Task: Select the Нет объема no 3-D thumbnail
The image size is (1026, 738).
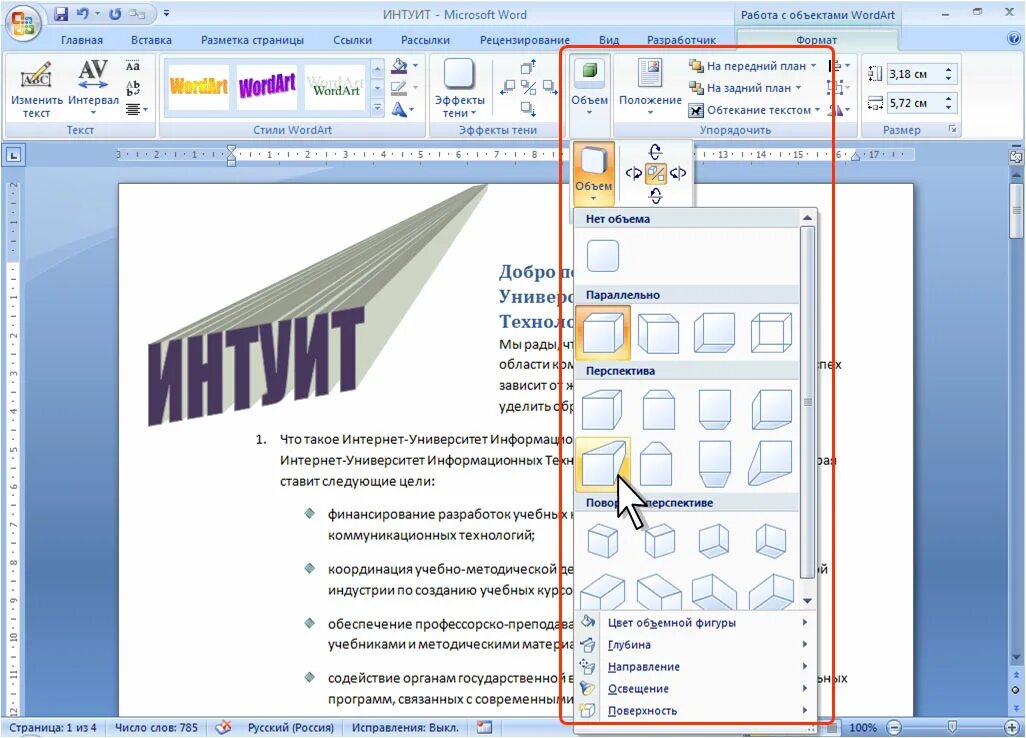Action: coord(603,255)
